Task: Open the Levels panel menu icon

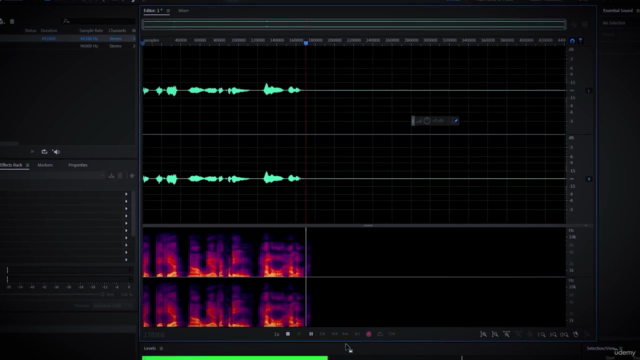Action: click(161, 349)
